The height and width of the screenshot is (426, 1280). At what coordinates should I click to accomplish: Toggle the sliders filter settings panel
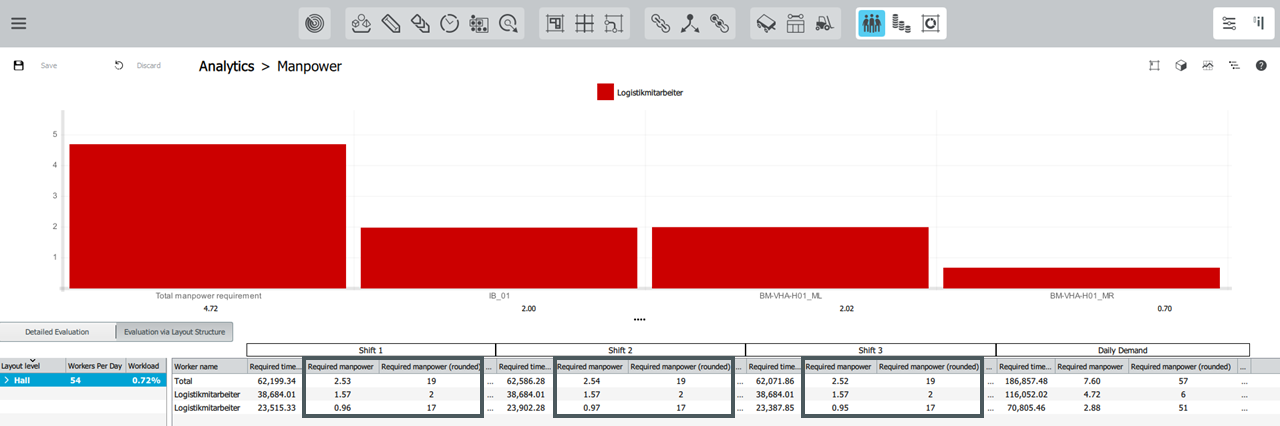tap(1229, 23)
